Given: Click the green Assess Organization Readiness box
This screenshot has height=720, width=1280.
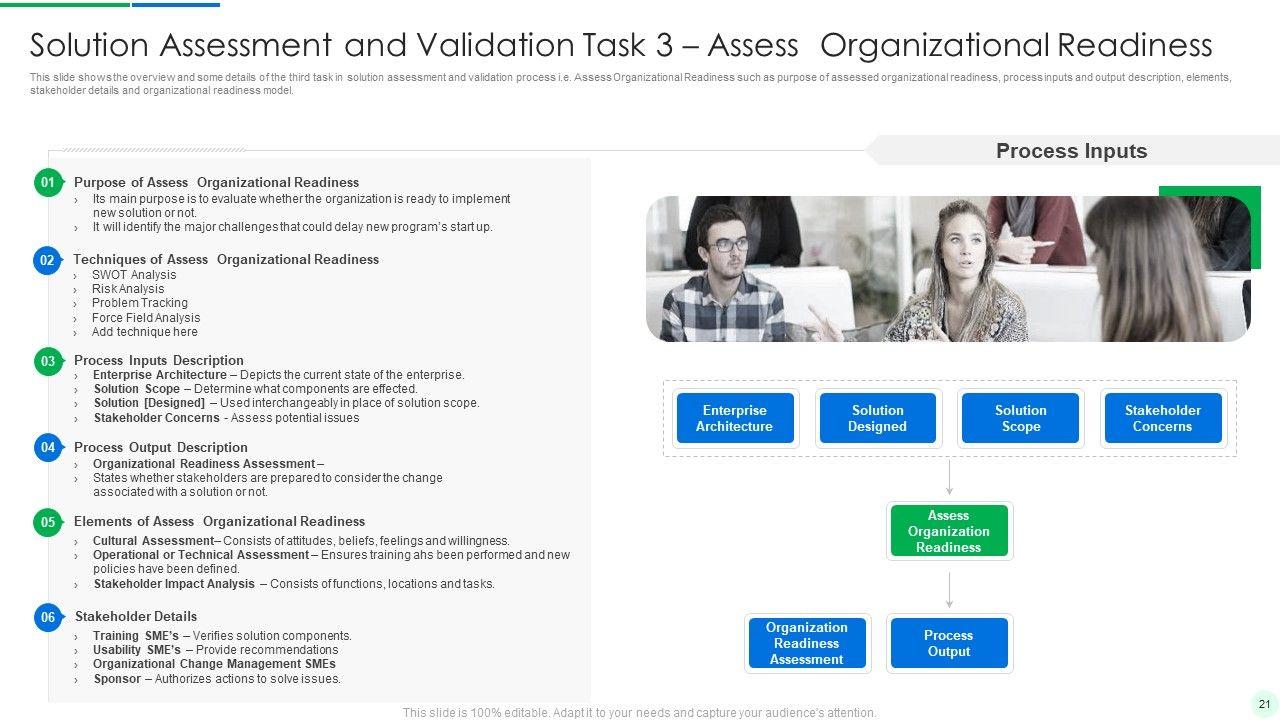Looking at the screenshot, I should (949, 531).
